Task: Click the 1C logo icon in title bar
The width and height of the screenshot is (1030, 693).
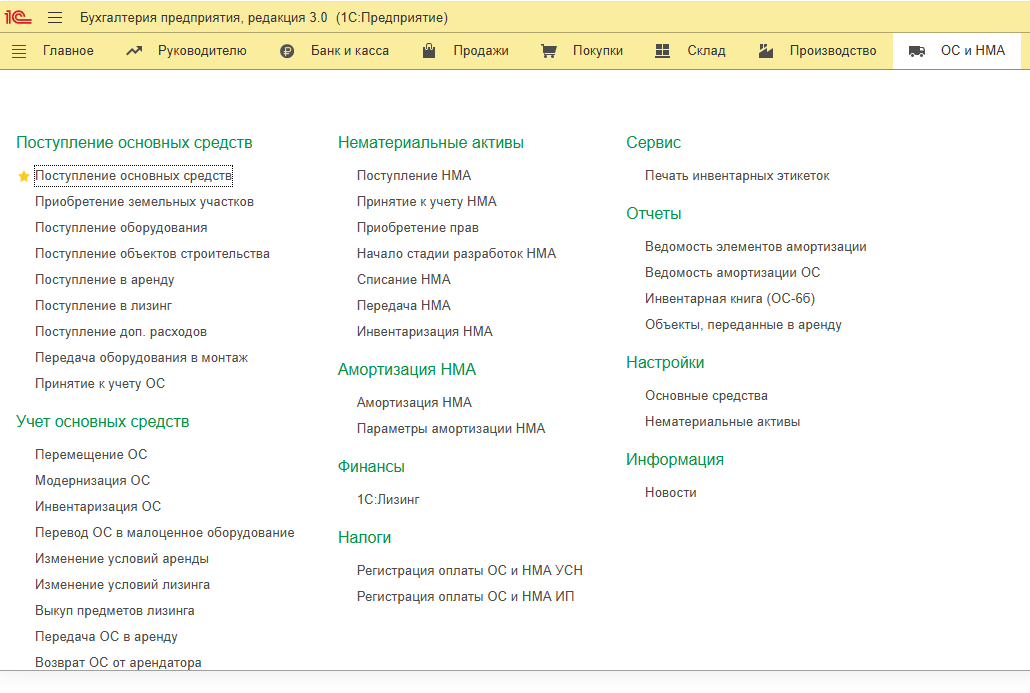Action: point(17,18)
